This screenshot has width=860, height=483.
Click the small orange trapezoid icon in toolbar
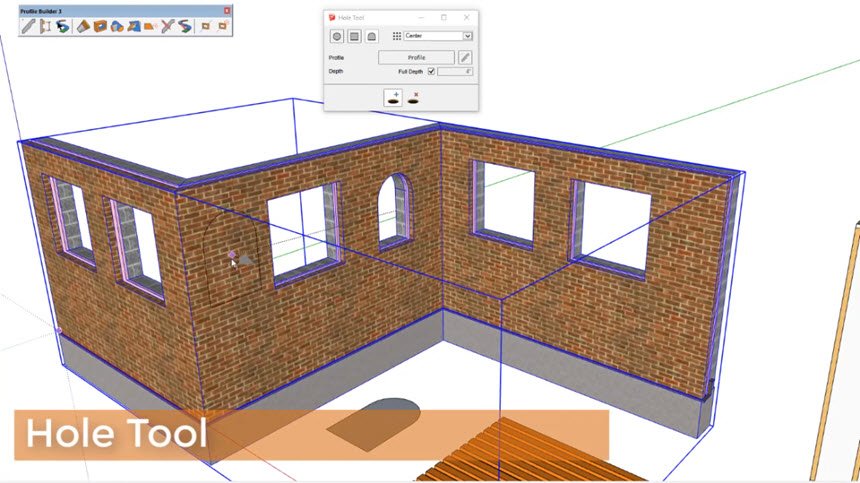click(149, 26)
